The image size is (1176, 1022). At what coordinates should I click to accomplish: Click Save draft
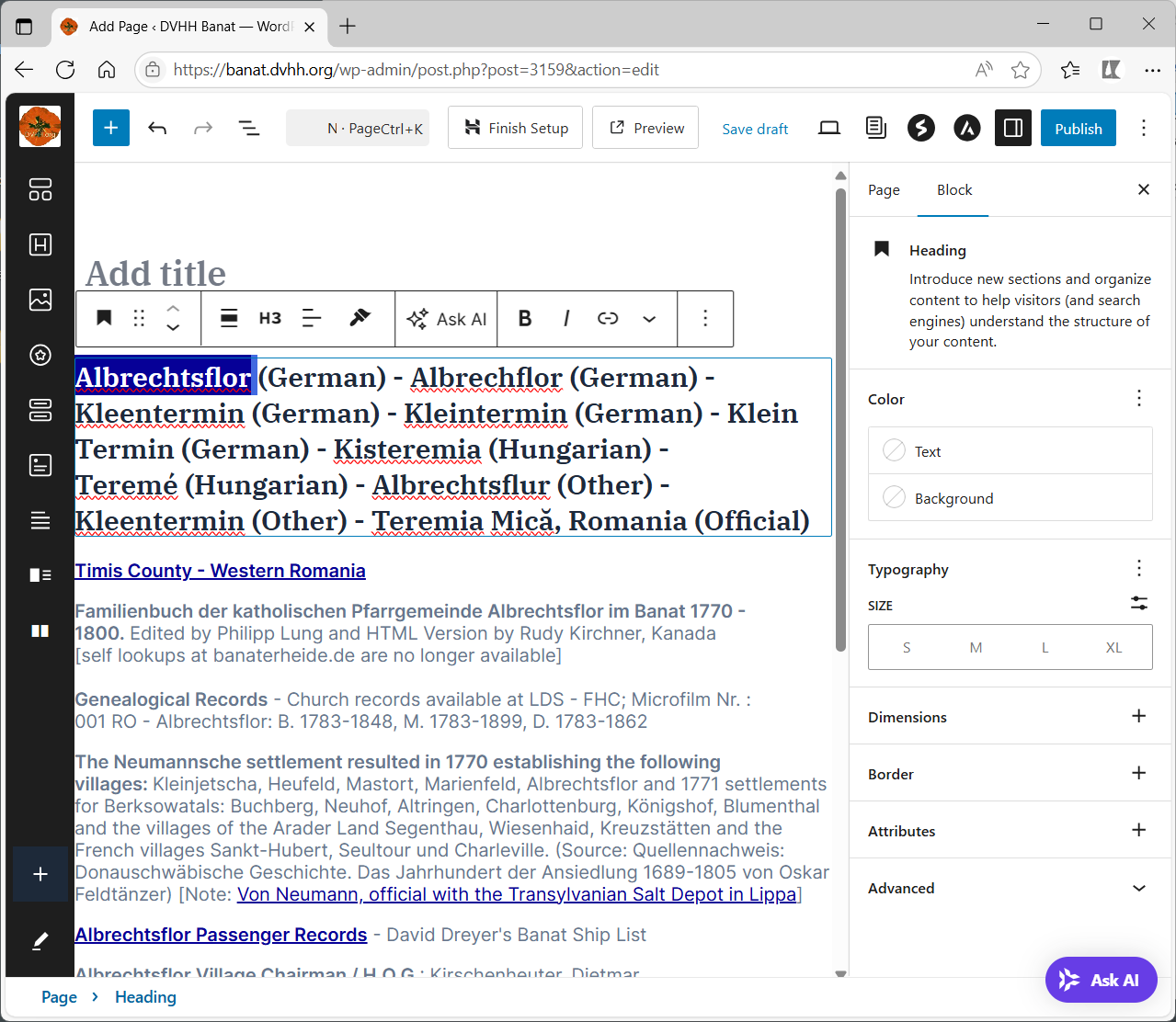[755, 129]
